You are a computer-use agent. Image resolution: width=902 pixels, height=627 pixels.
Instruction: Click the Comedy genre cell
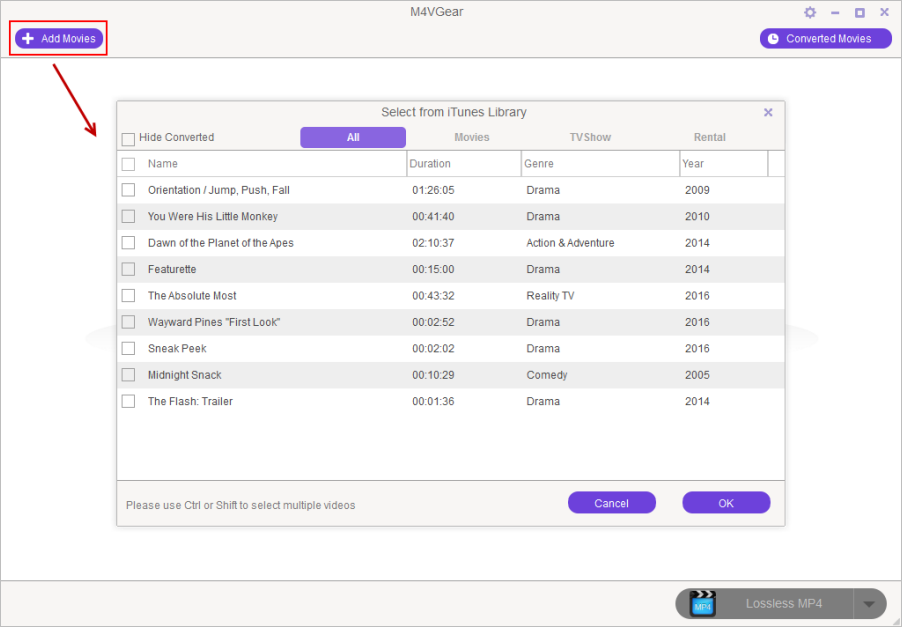546,375
